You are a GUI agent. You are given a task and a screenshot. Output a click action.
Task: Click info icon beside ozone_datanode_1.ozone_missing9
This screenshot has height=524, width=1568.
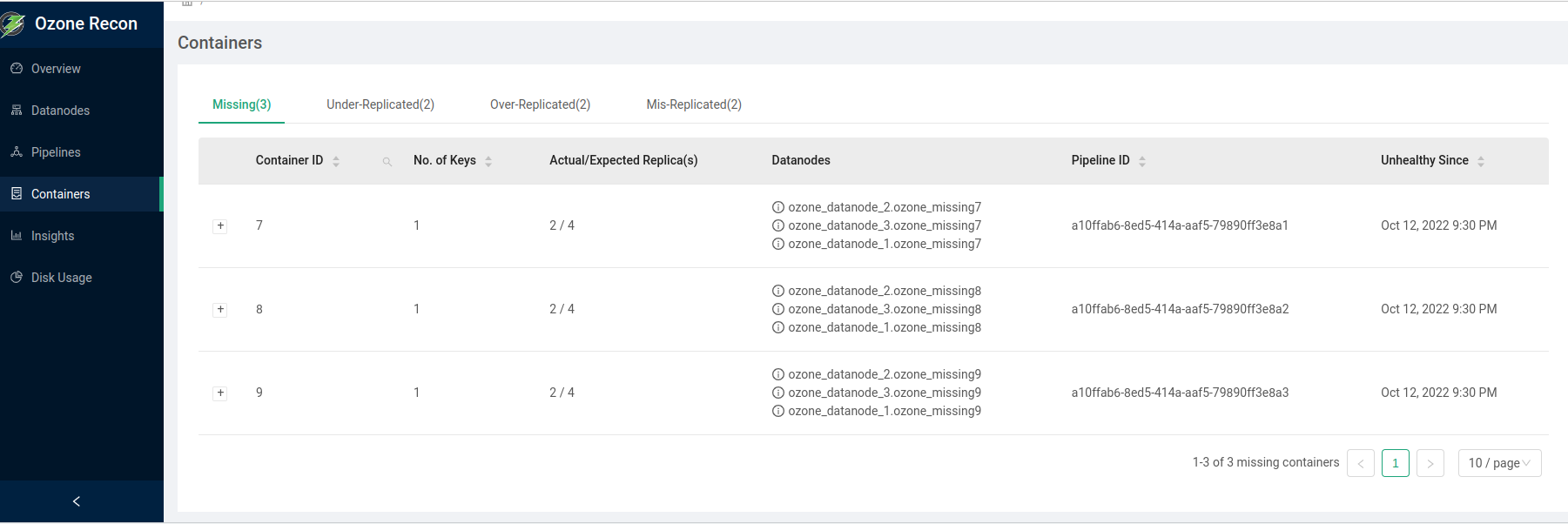778,411
